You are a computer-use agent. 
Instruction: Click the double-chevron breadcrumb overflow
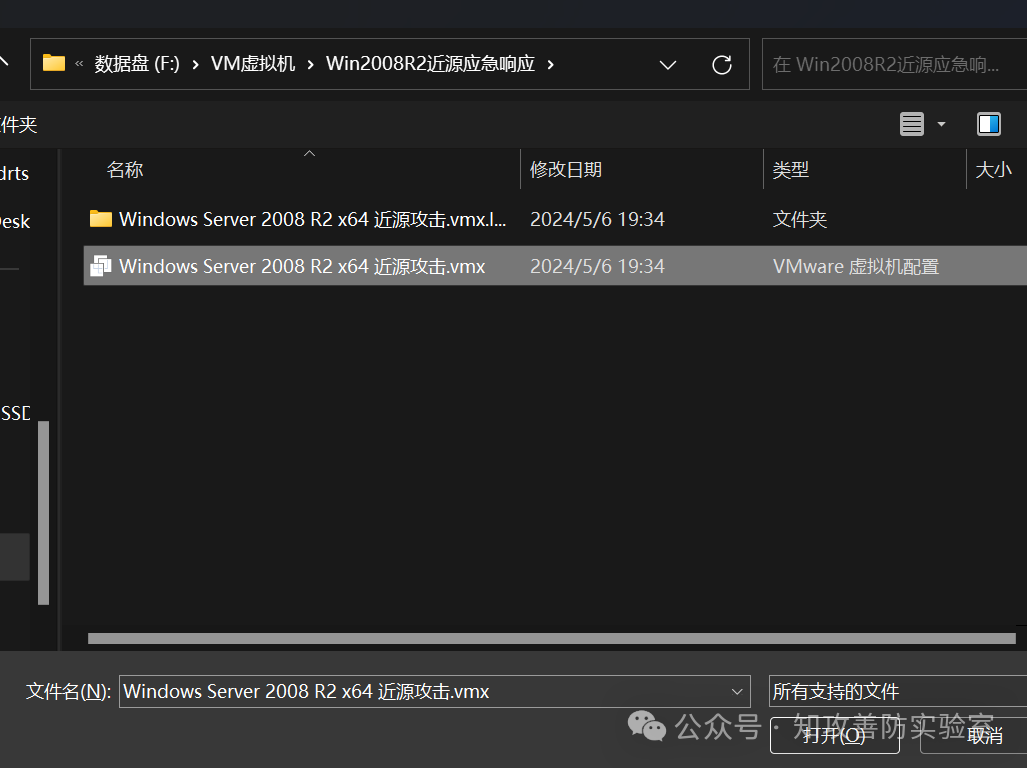[x=79, y=64]
